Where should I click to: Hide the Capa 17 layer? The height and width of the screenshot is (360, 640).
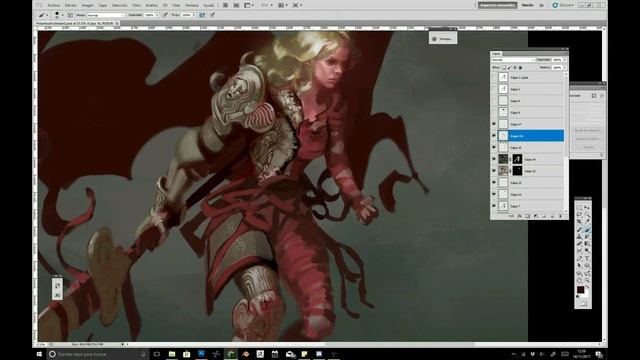494,124
